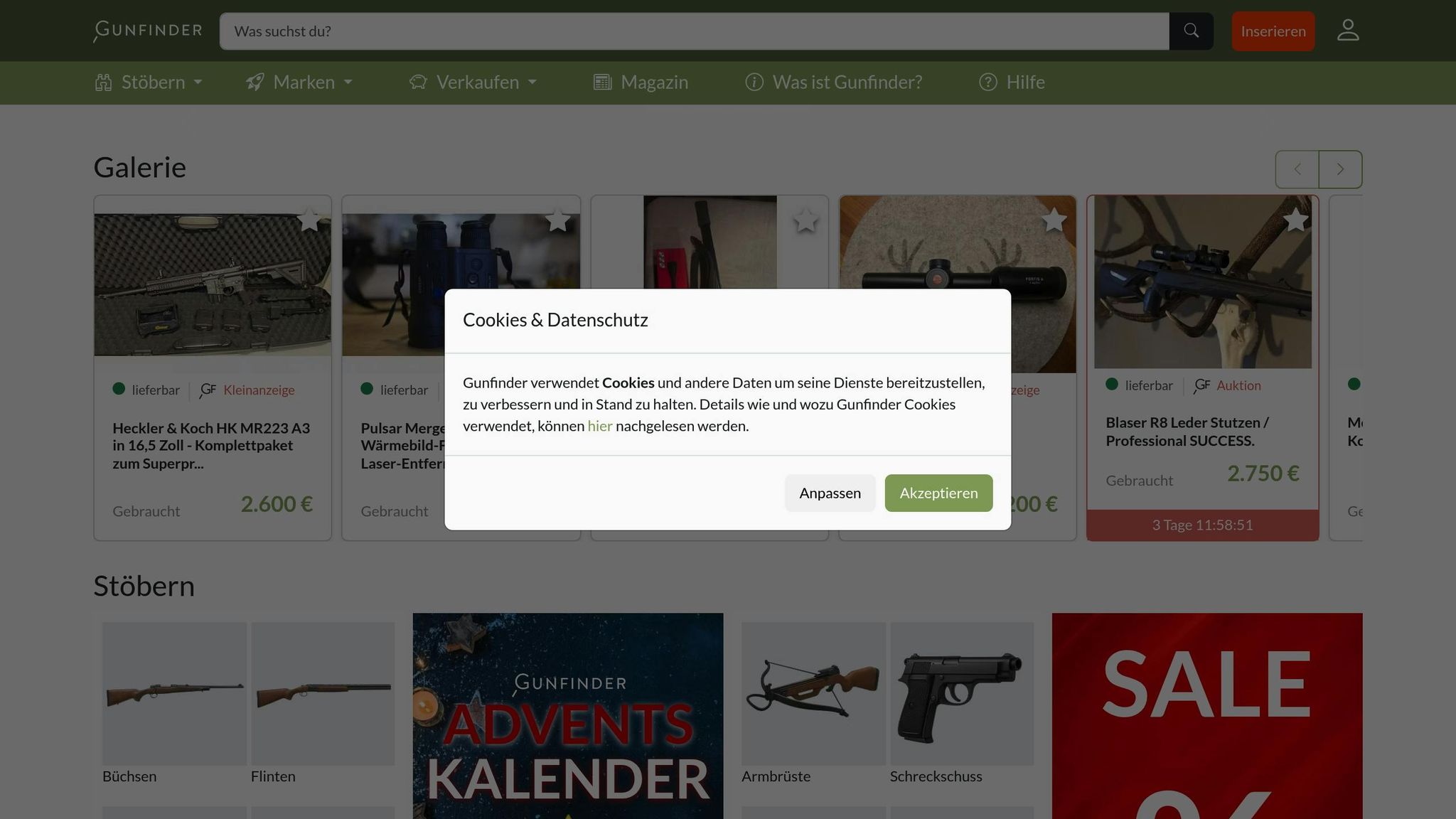Open the user account icon
The height and width of the screenshot is (819, 1456).
click(1347, 30)
